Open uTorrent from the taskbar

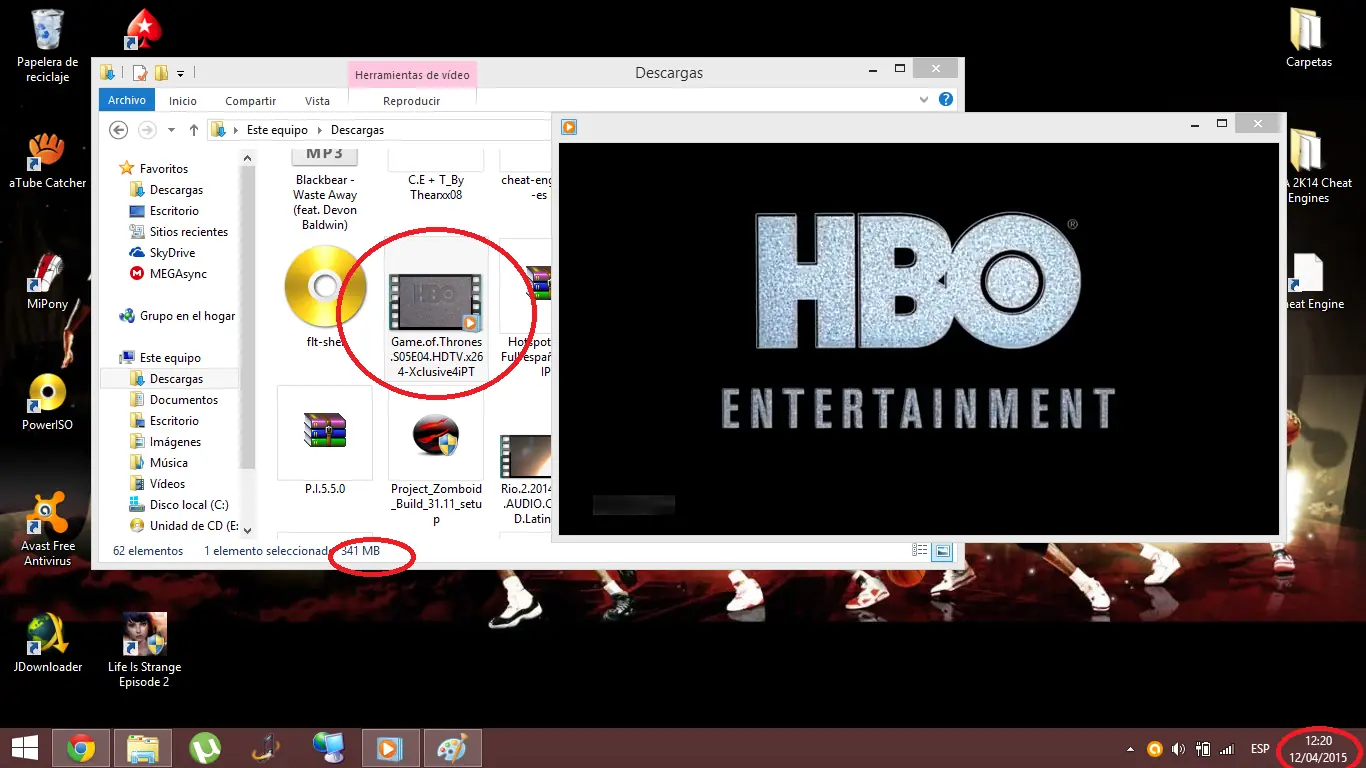click(x=205, y=748)
